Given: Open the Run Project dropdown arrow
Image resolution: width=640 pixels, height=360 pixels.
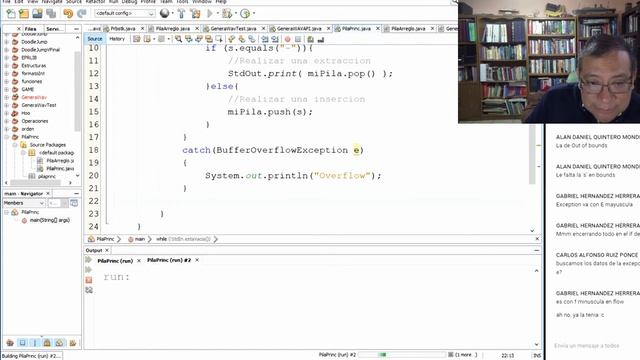Looking at the screenshot, I should click(x=218, y=13).
